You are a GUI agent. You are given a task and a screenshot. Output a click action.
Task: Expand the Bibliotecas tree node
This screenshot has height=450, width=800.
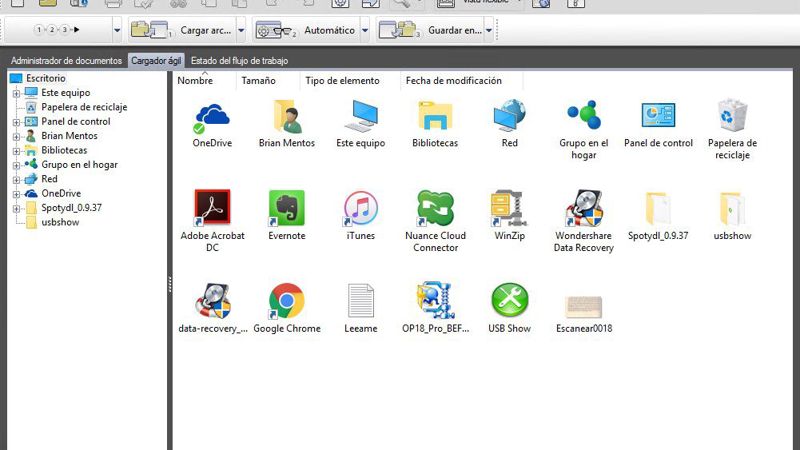pyautogui.click(x=16, y=151)
